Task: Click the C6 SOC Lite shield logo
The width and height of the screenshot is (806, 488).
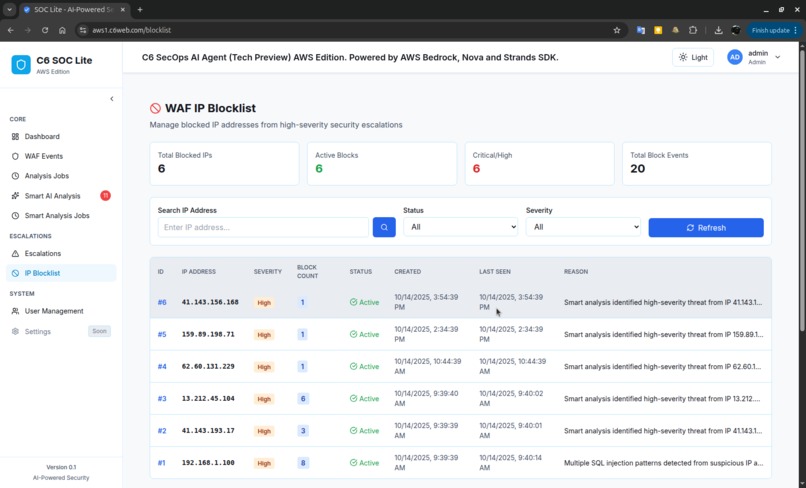Action: (21, 65)
